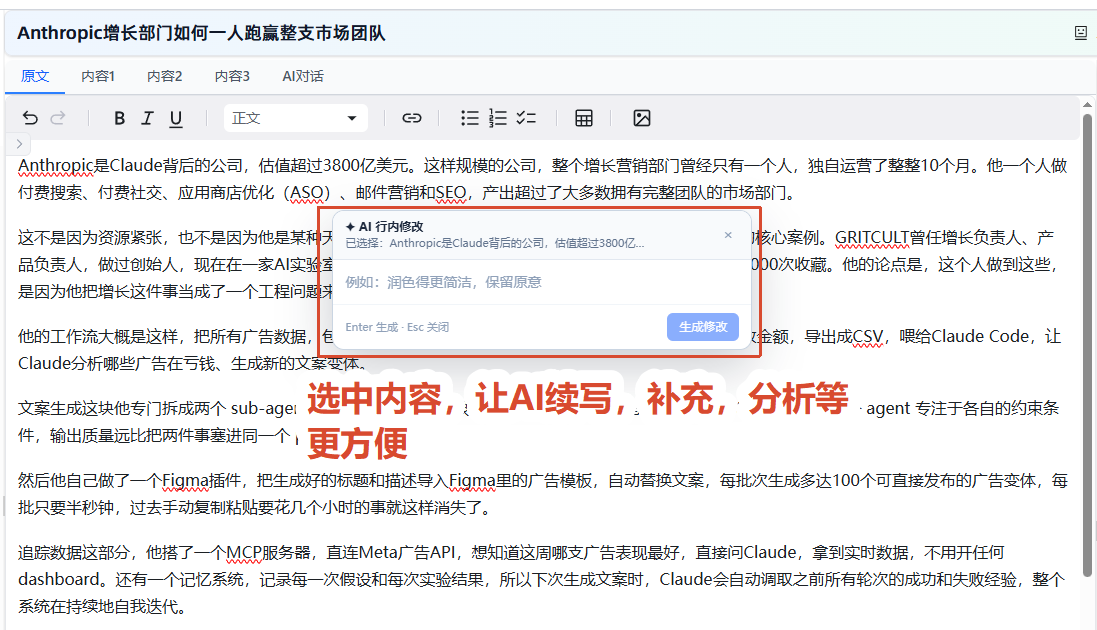This screenshot has width=1097, height=630.
Task: Expand the left sidebar chevron
Action: click(x=19, y=144)
